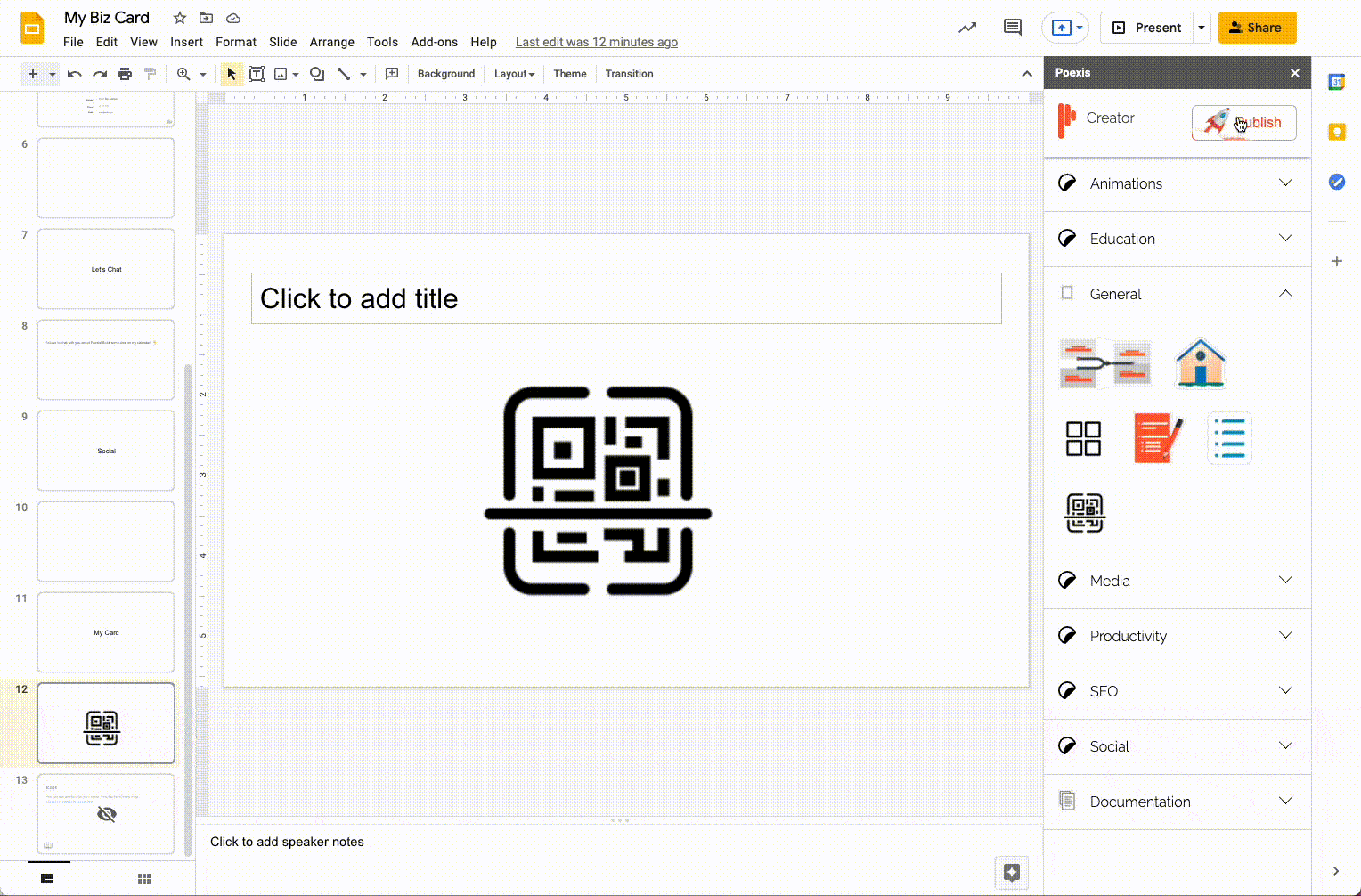Insert the QR code icon from Poexis panel
The height and width of the screenshot is (896, 1361).
pos(1085,512)
